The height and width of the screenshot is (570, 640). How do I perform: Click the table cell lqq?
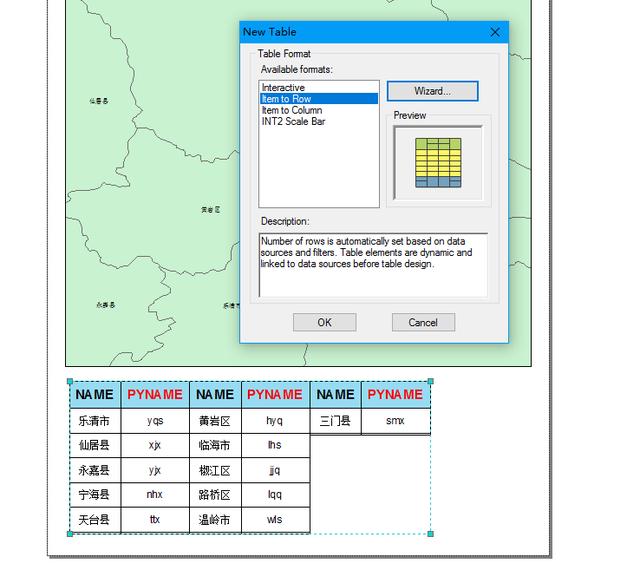[x=275, y=495]
